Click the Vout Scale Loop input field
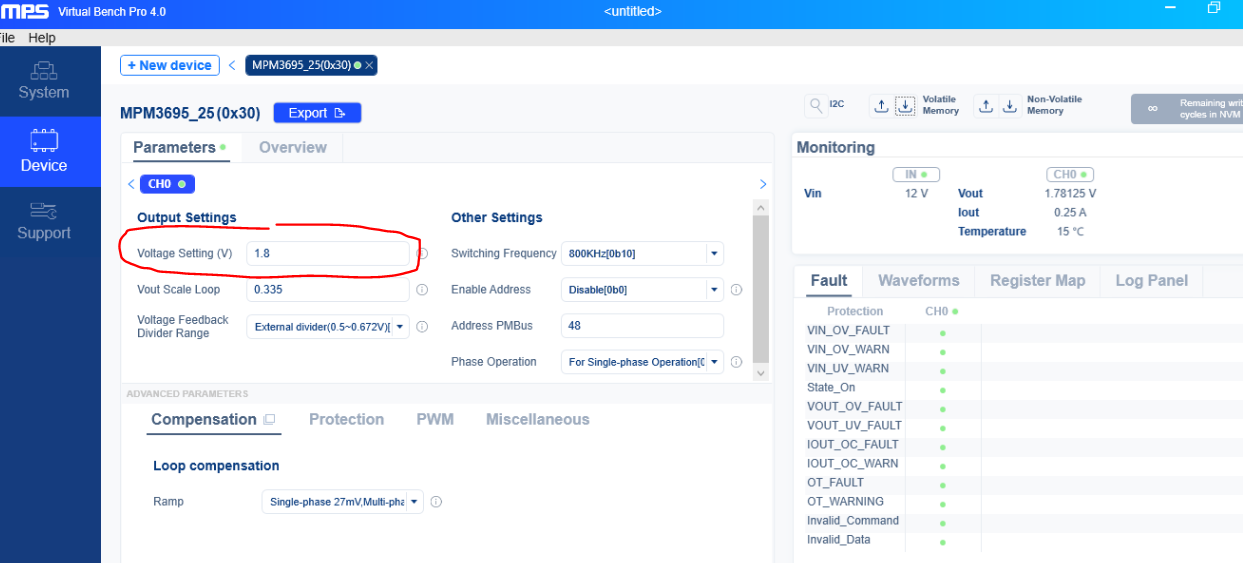This screenshot has width=1243, height=563. coord(328,290)
